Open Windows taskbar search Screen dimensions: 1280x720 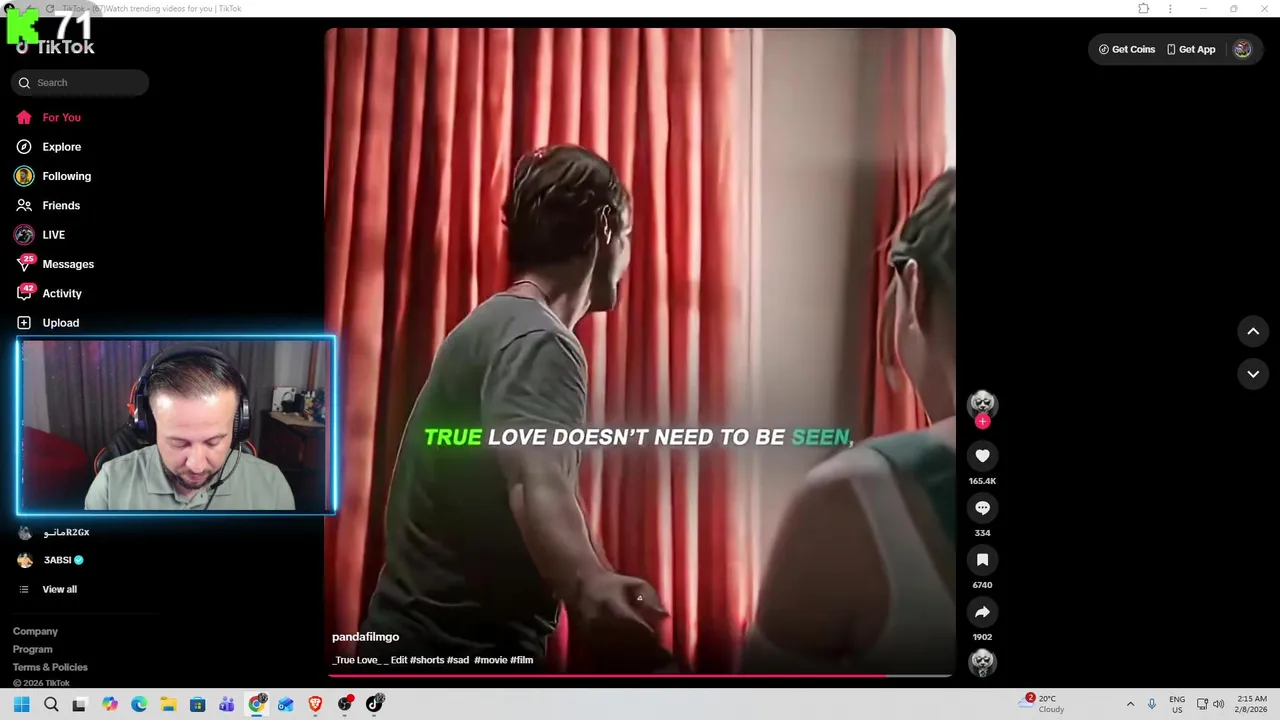pos(51,704)
